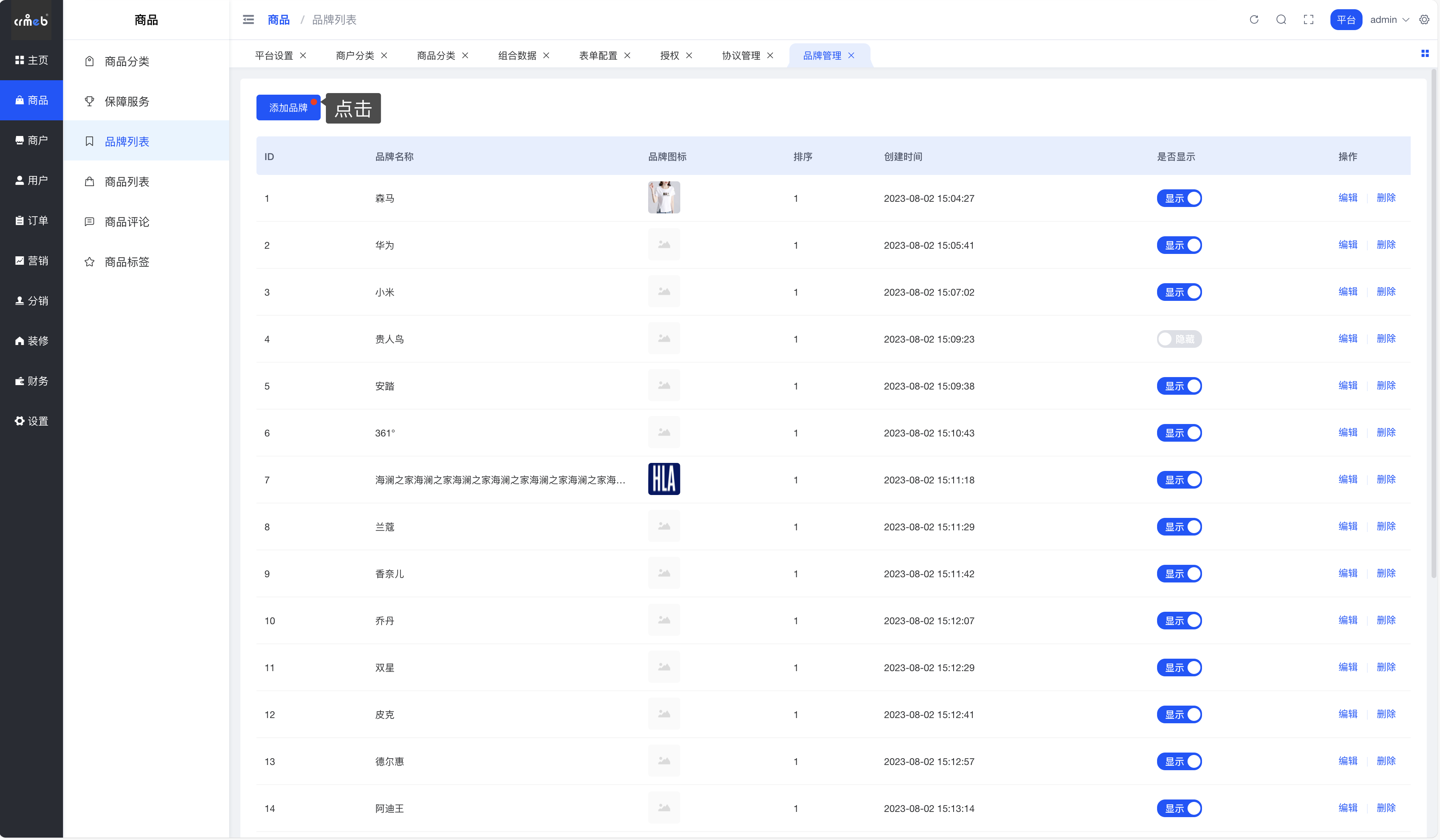This screenshot has width=1440, height=840.
Task: Open 商品分类 submenu item
Action: tap(127, 61)
